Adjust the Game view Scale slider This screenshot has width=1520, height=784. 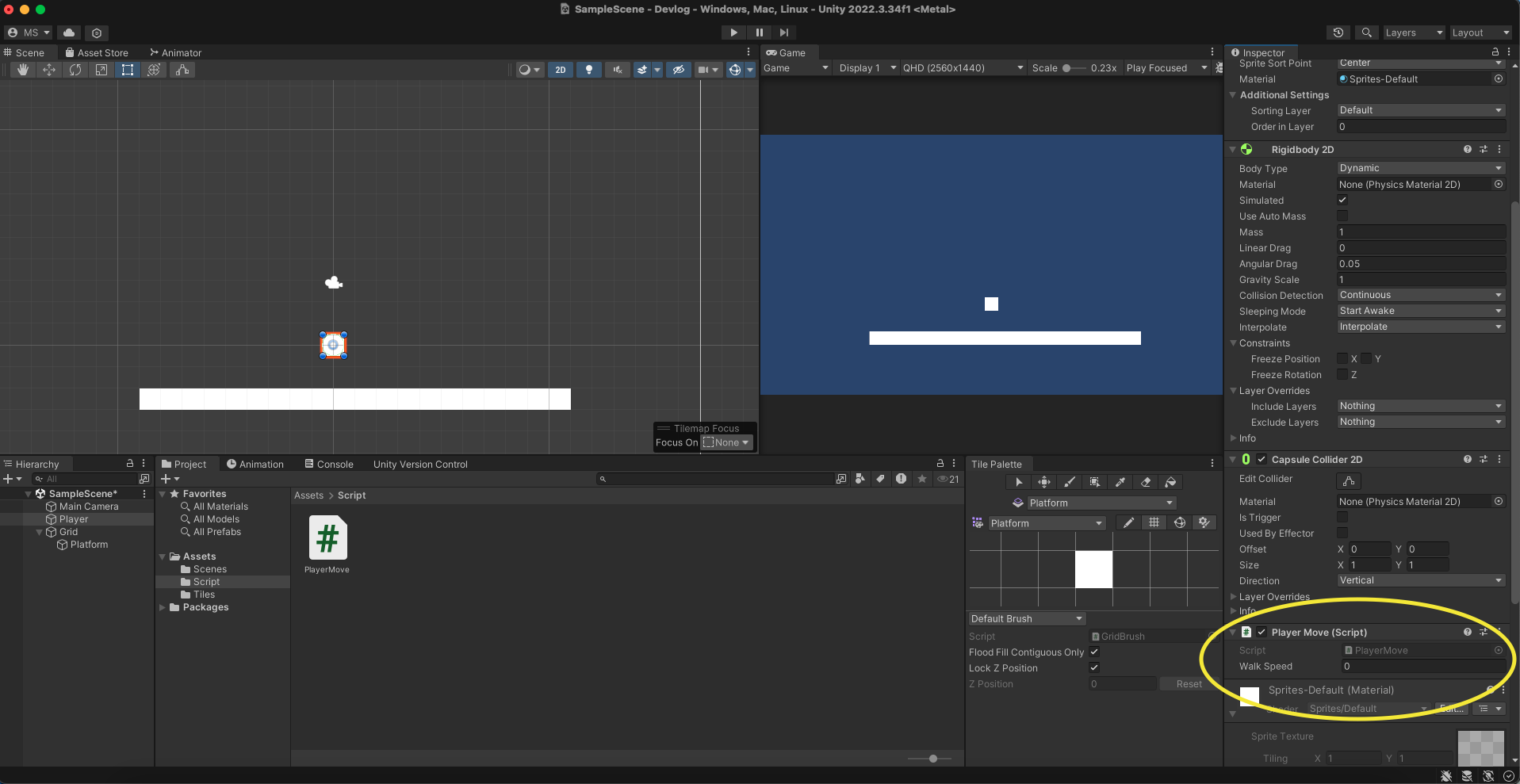pos(1067,68)
